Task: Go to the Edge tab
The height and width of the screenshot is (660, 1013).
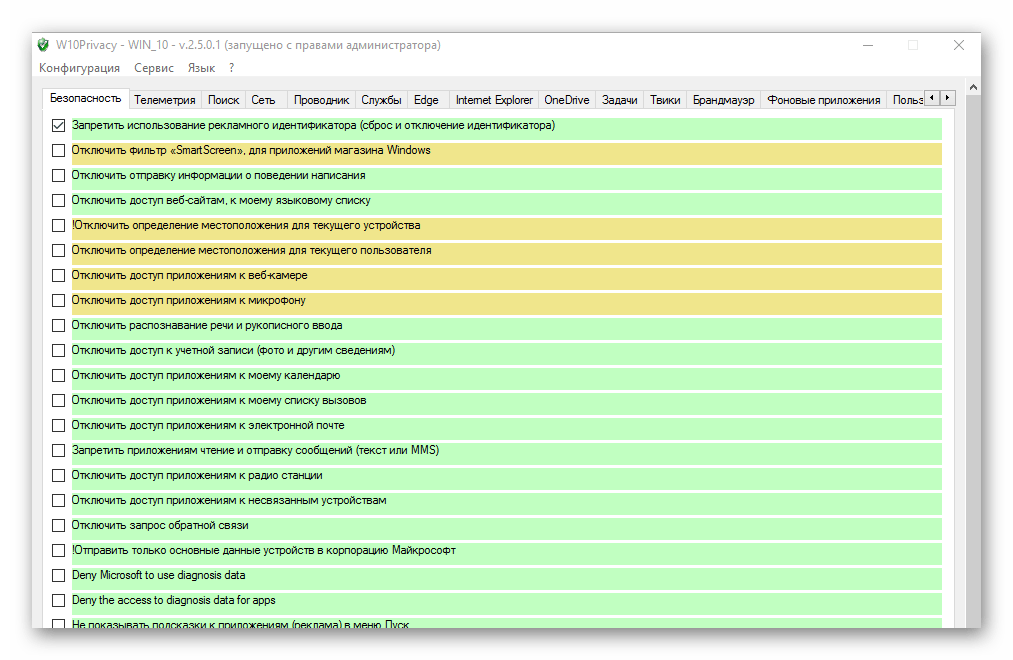Action: pos(426,100)
